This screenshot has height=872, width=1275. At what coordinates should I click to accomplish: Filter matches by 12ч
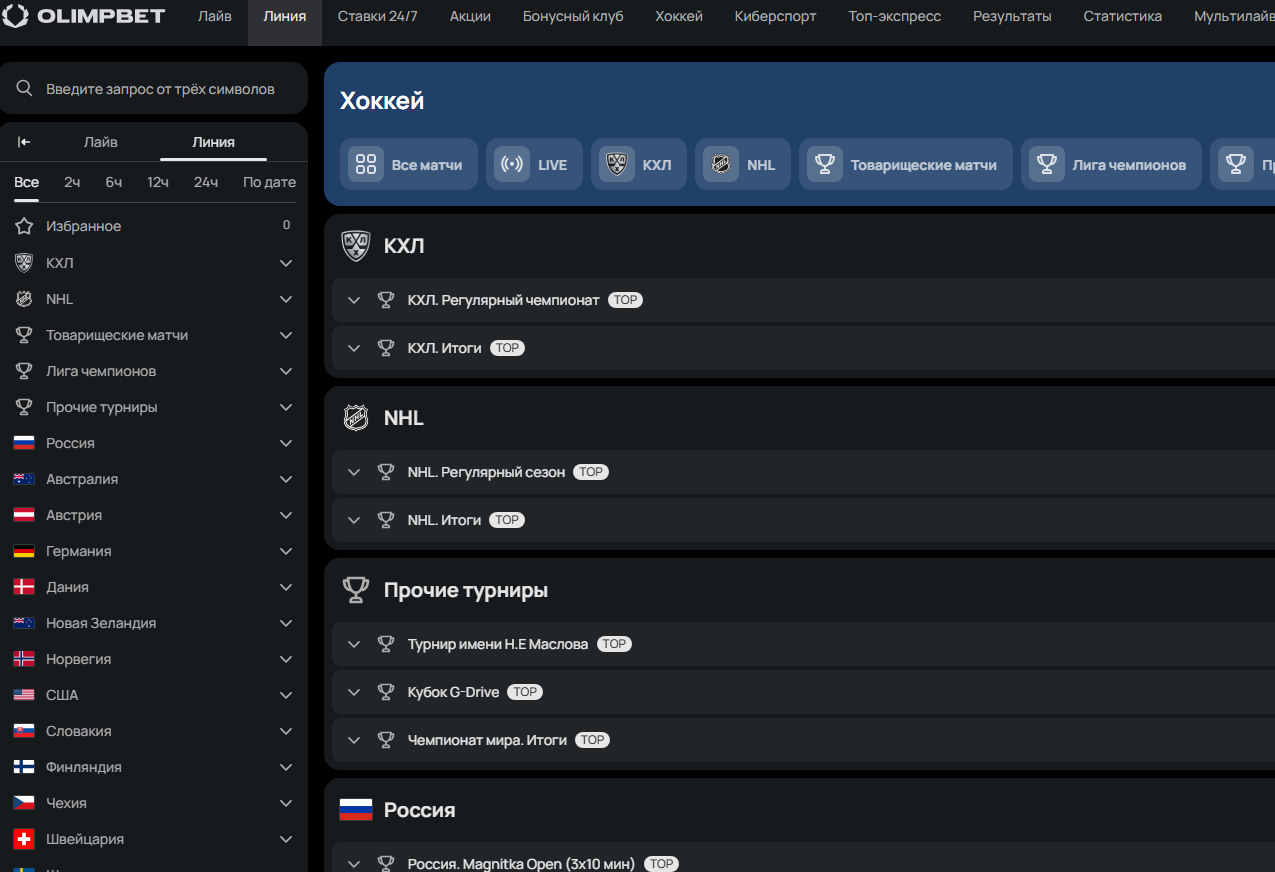point(158,182)
